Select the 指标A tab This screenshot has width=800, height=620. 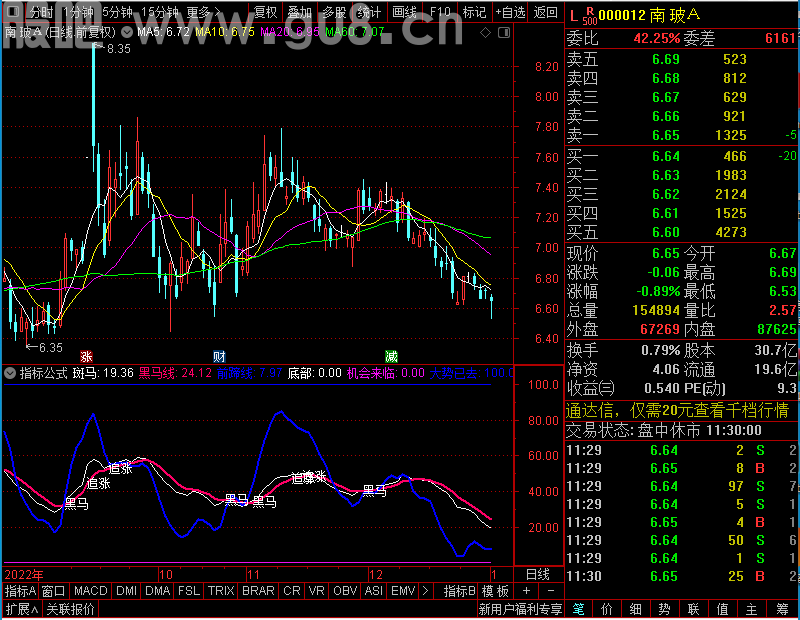click(x=20, y=591)
